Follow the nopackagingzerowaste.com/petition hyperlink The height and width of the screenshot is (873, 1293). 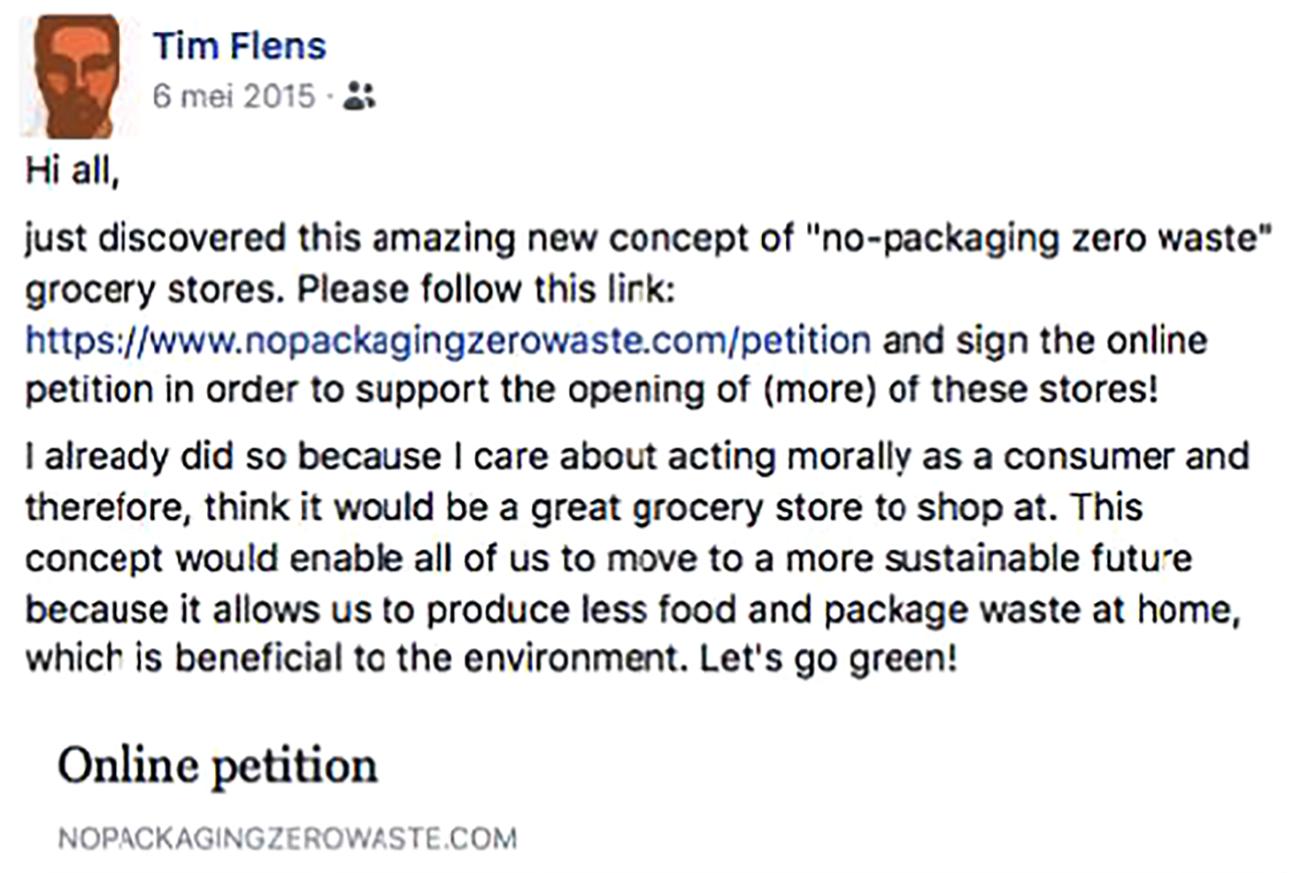pos(448,342)
